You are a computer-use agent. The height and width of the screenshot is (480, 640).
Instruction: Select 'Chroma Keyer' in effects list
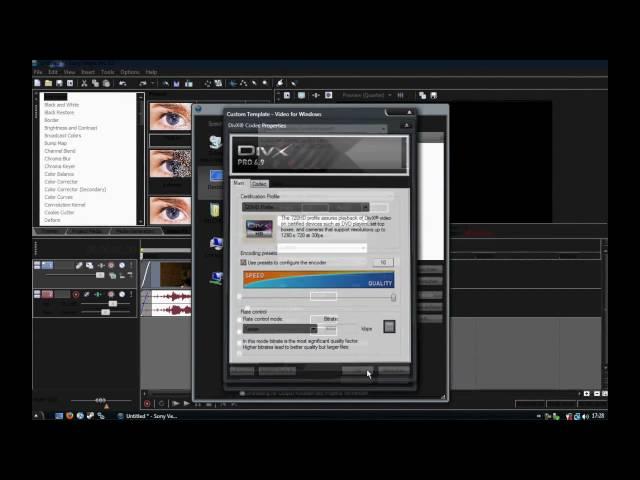[x=60, y=166]
